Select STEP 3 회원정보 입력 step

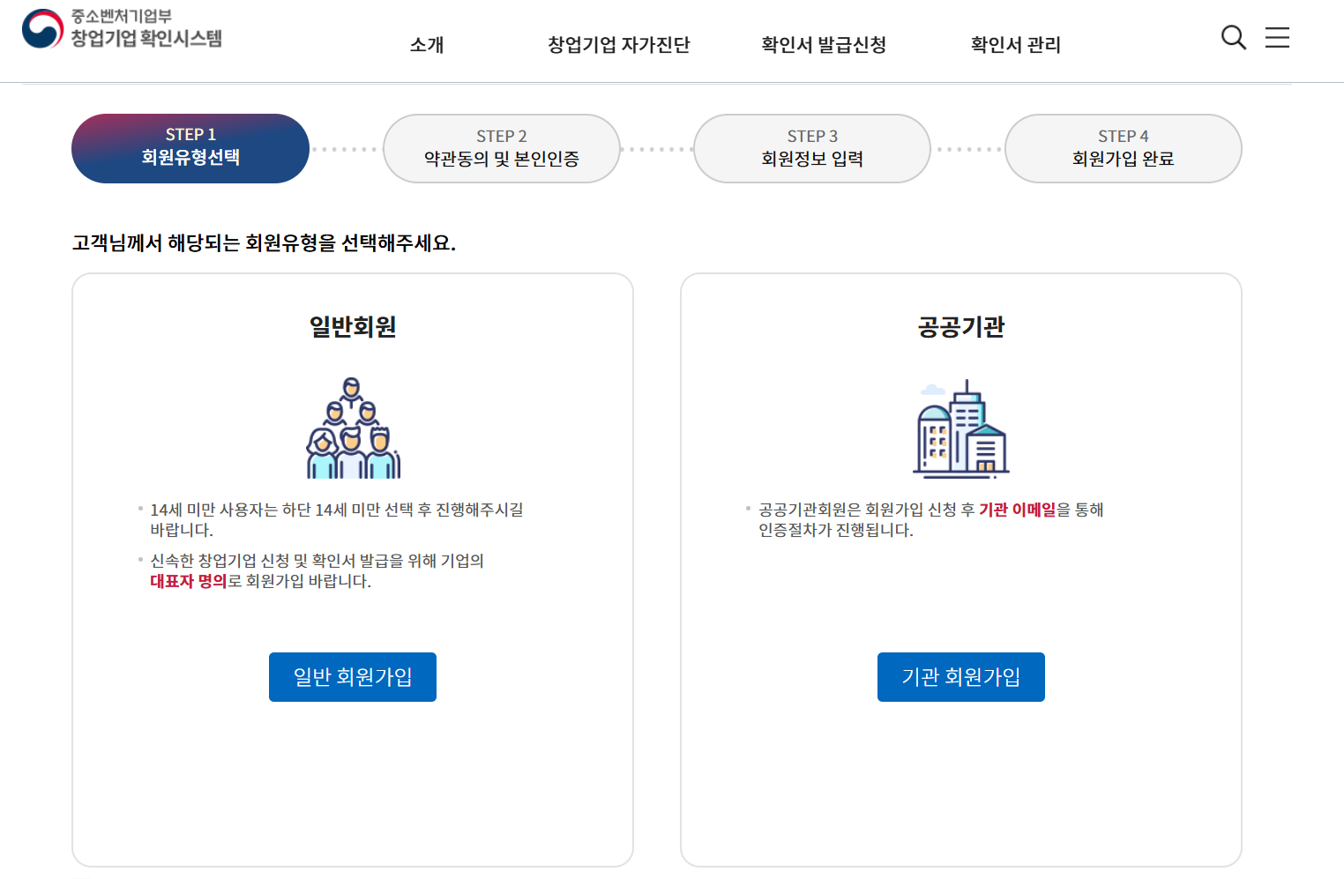812,148
